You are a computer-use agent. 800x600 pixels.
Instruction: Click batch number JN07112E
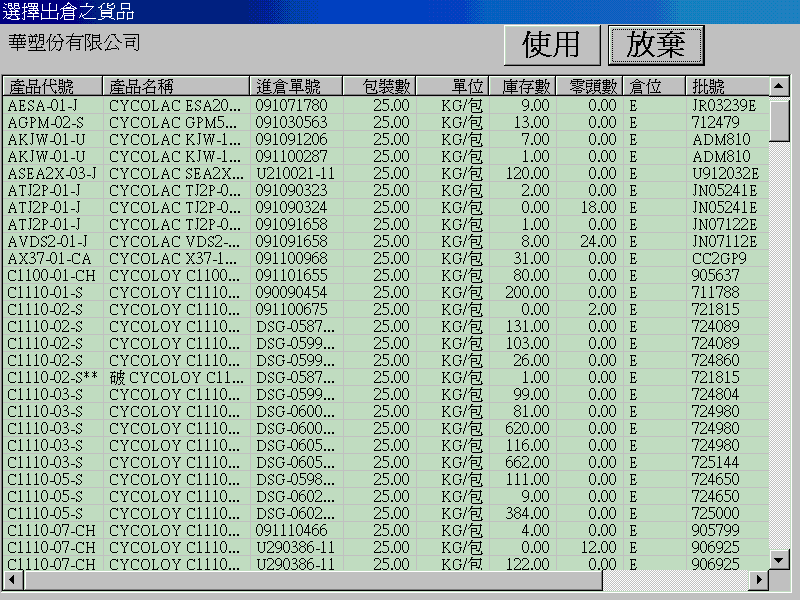(724, 241)
